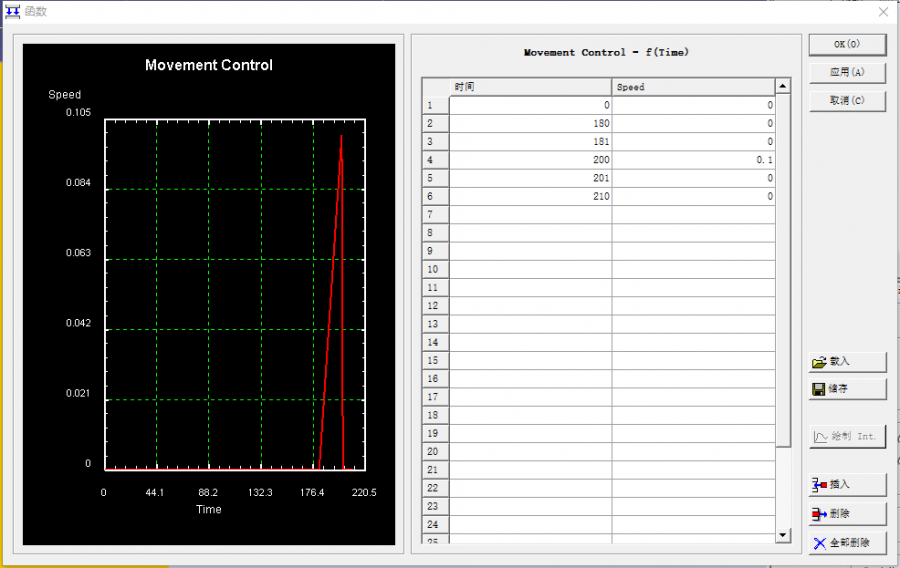The image size is (900, 568).
Task: Click the delete all (全部删除) X icon
Action: click(x=819, y=543)
